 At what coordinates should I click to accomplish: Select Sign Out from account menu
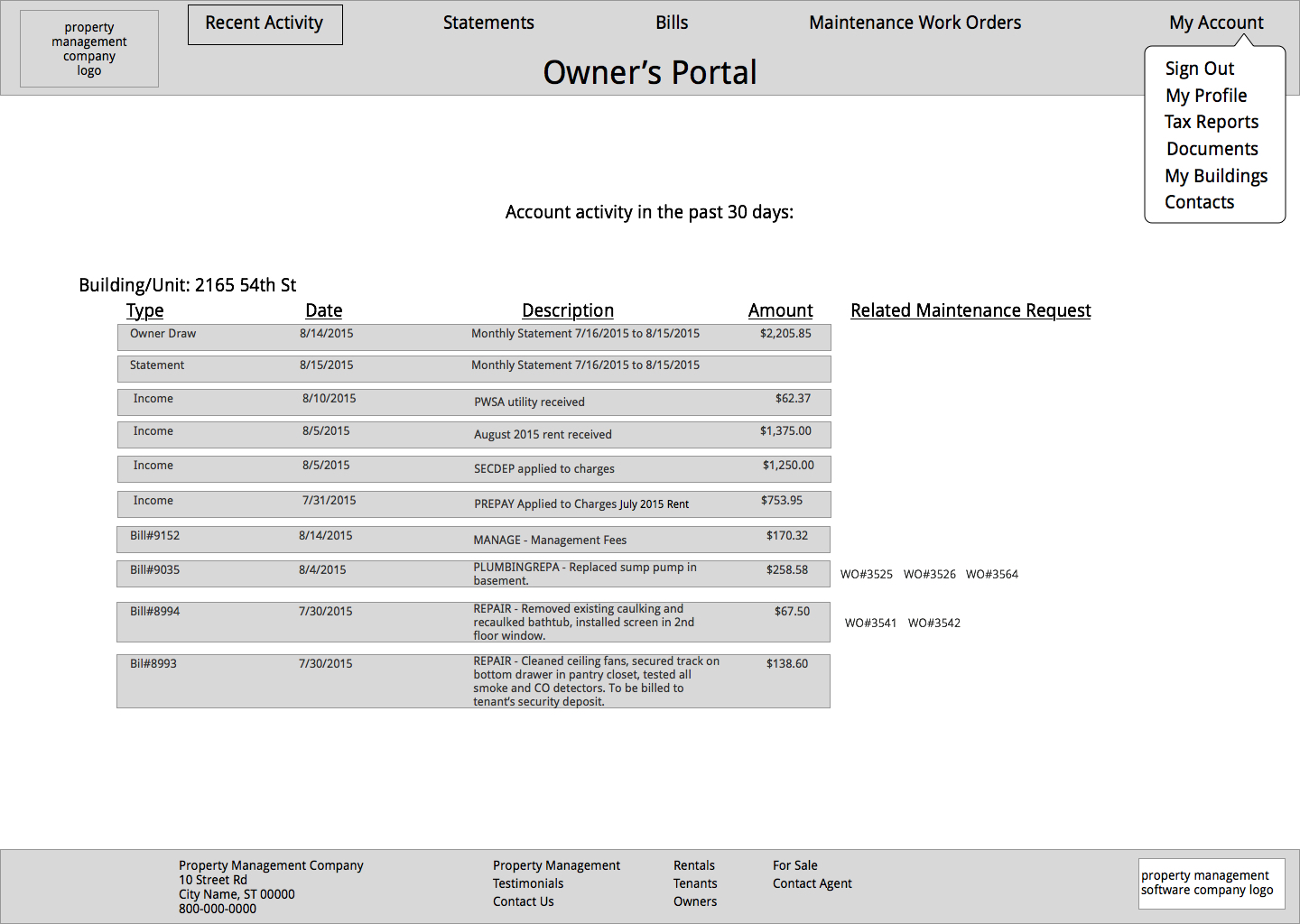[1199, 69]
